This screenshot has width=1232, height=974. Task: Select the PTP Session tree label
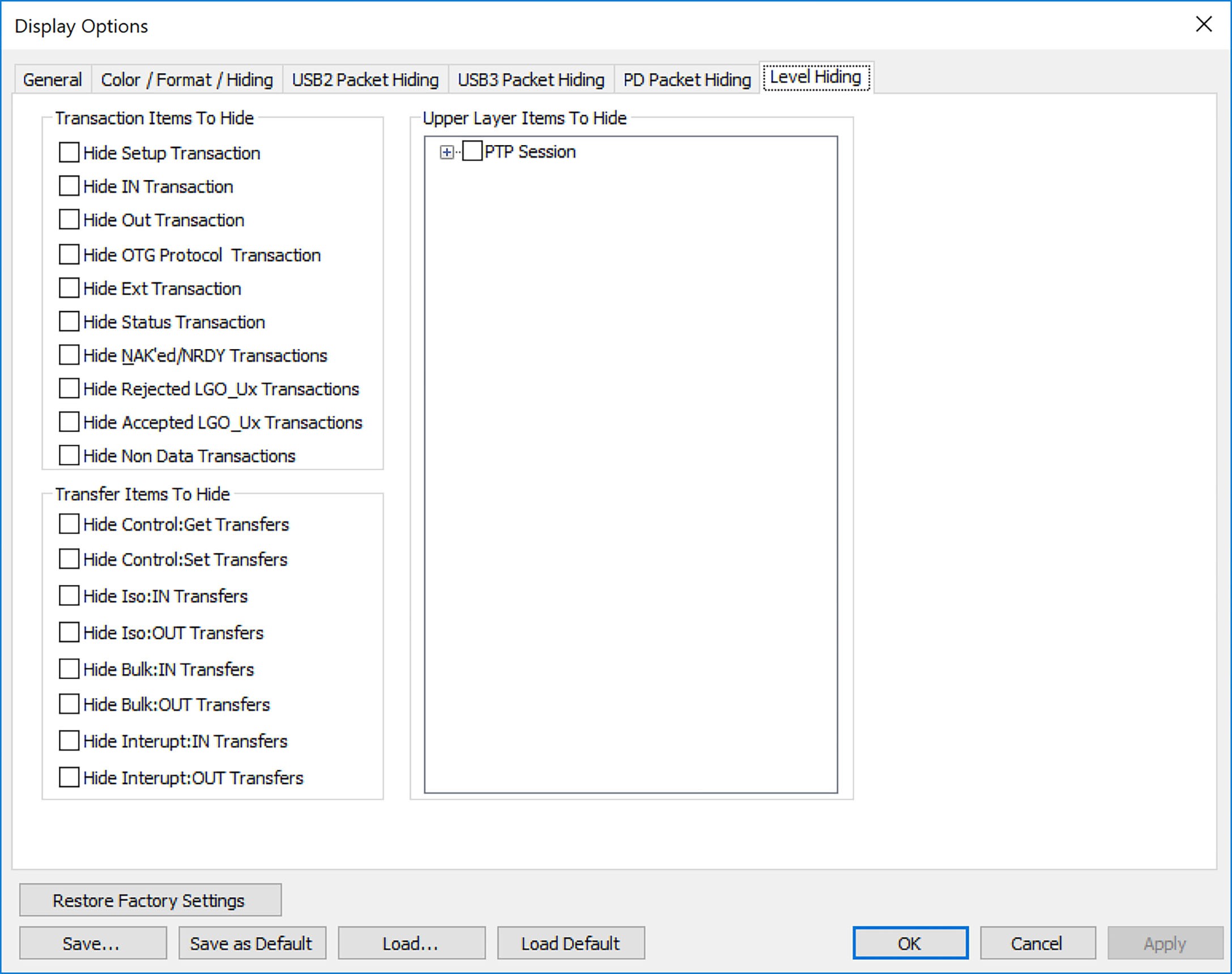pyautogui.click(x=530, y=152)
